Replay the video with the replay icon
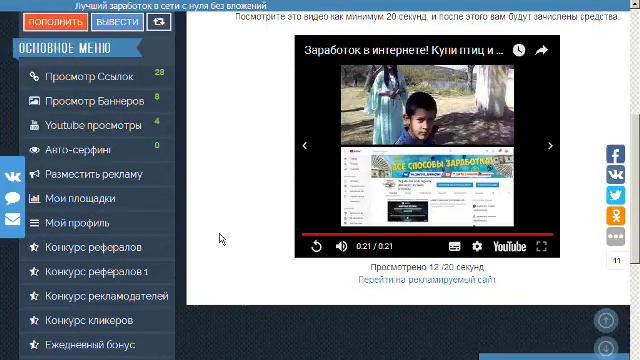 pyautogui.click(x=316, y=246)
